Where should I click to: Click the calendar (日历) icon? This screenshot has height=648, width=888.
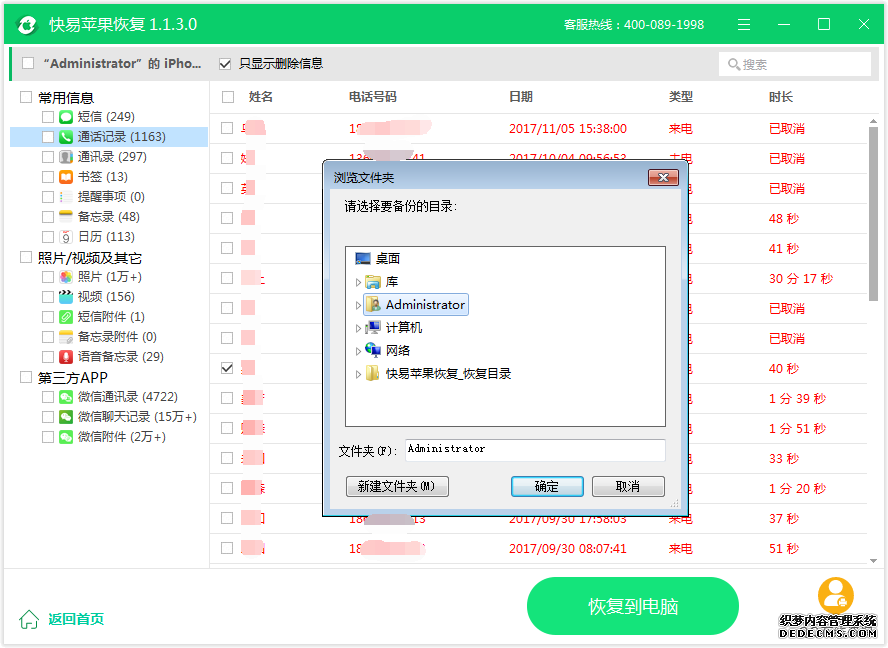pos(66,237)
